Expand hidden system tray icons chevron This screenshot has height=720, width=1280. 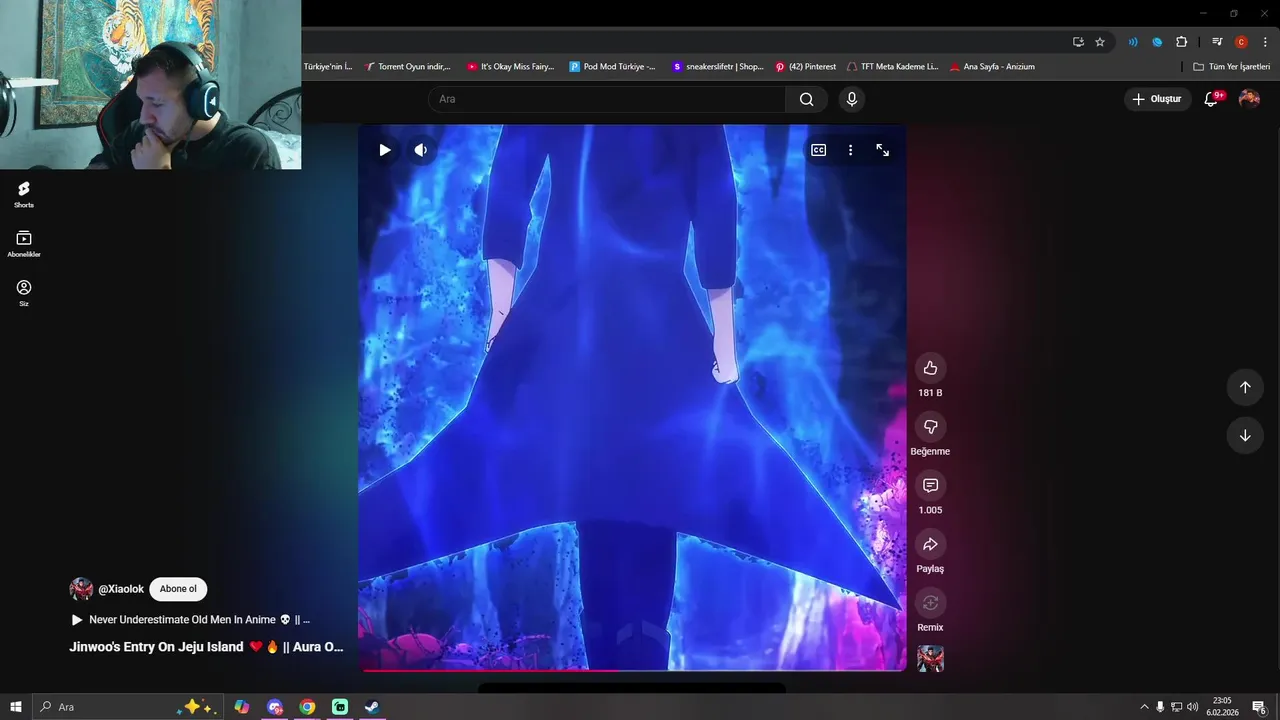coord(1144,707)
